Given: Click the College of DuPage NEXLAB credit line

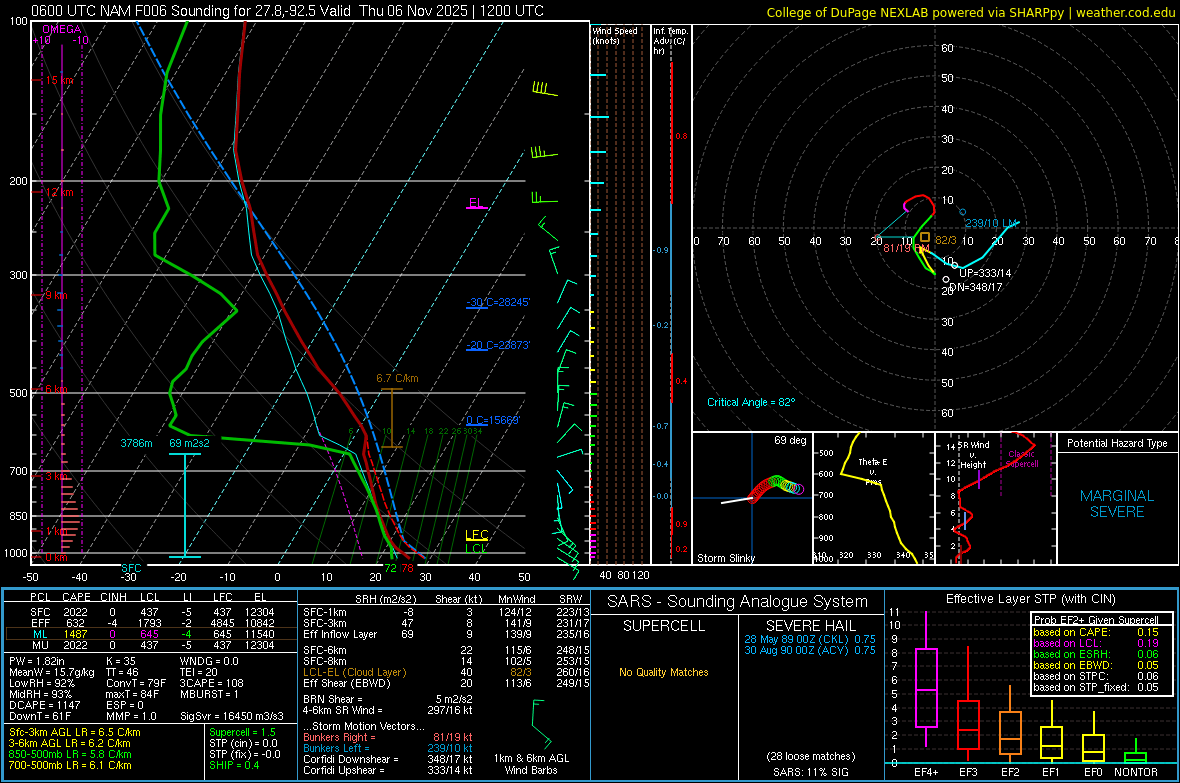Looking at the screenshot, I should pos(970,12).
